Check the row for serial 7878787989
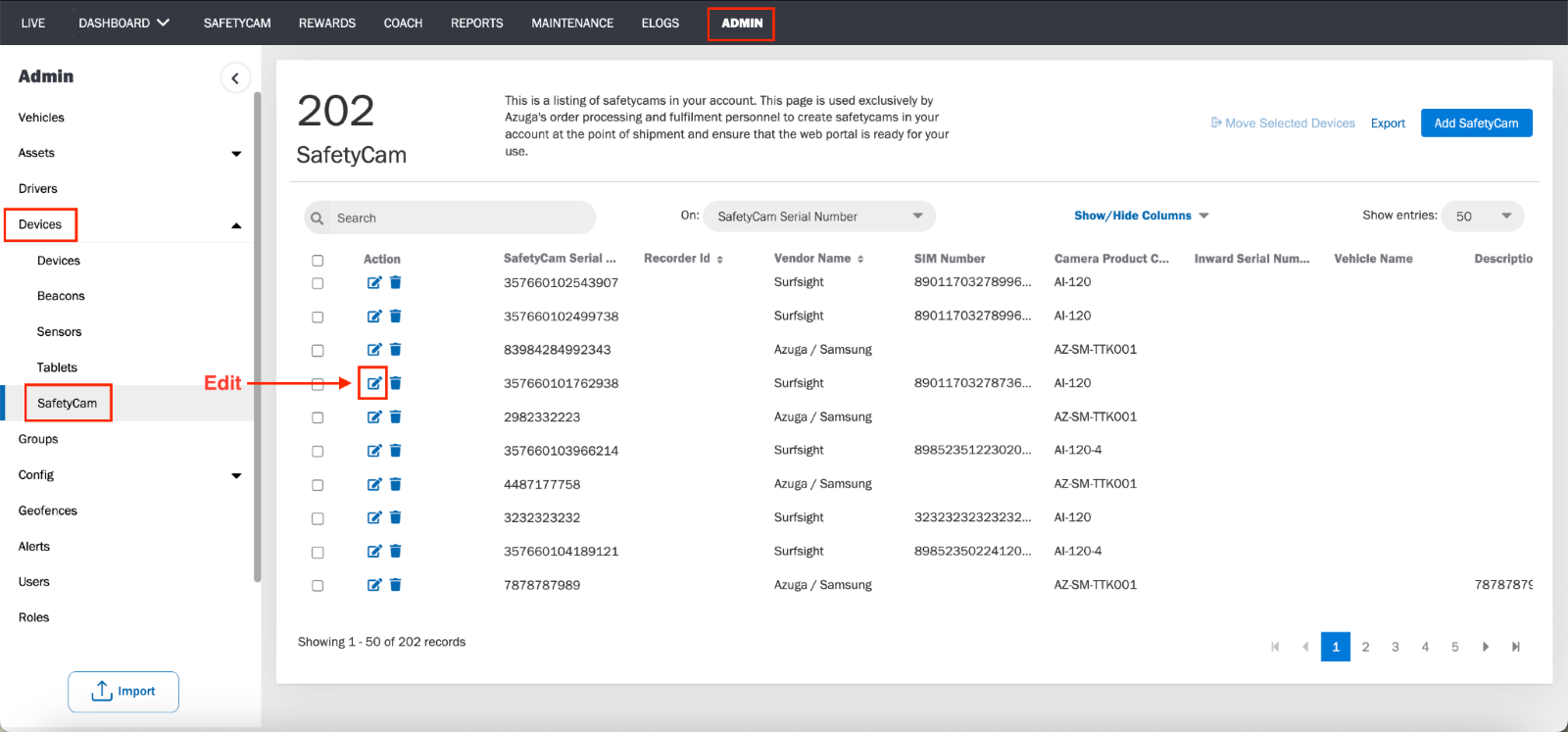Image resolution: width=1568 pixels, height=732 pixels. coord(318,586)
